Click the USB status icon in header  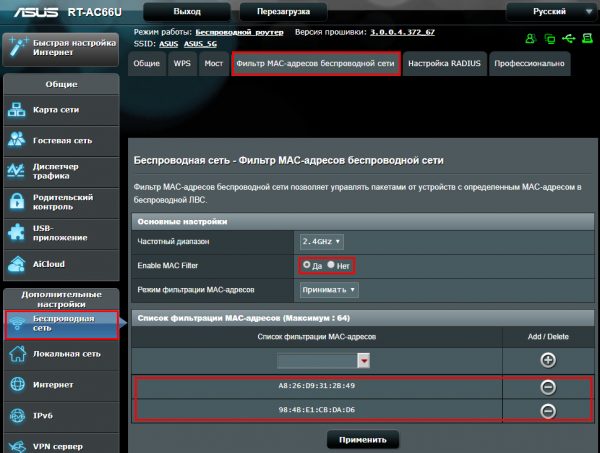click(569, 39)
